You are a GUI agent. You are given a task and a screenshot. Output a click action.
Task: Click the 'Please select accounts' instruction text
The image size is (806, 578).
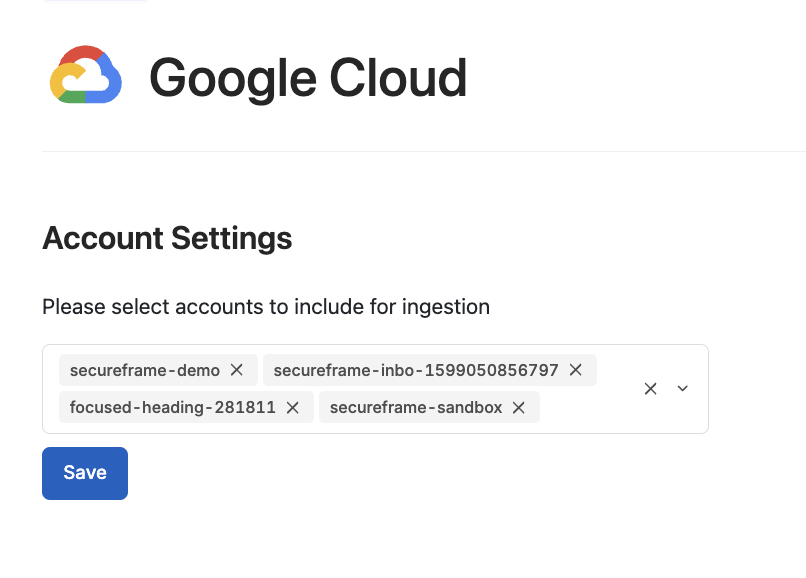(x=266, y=307)
